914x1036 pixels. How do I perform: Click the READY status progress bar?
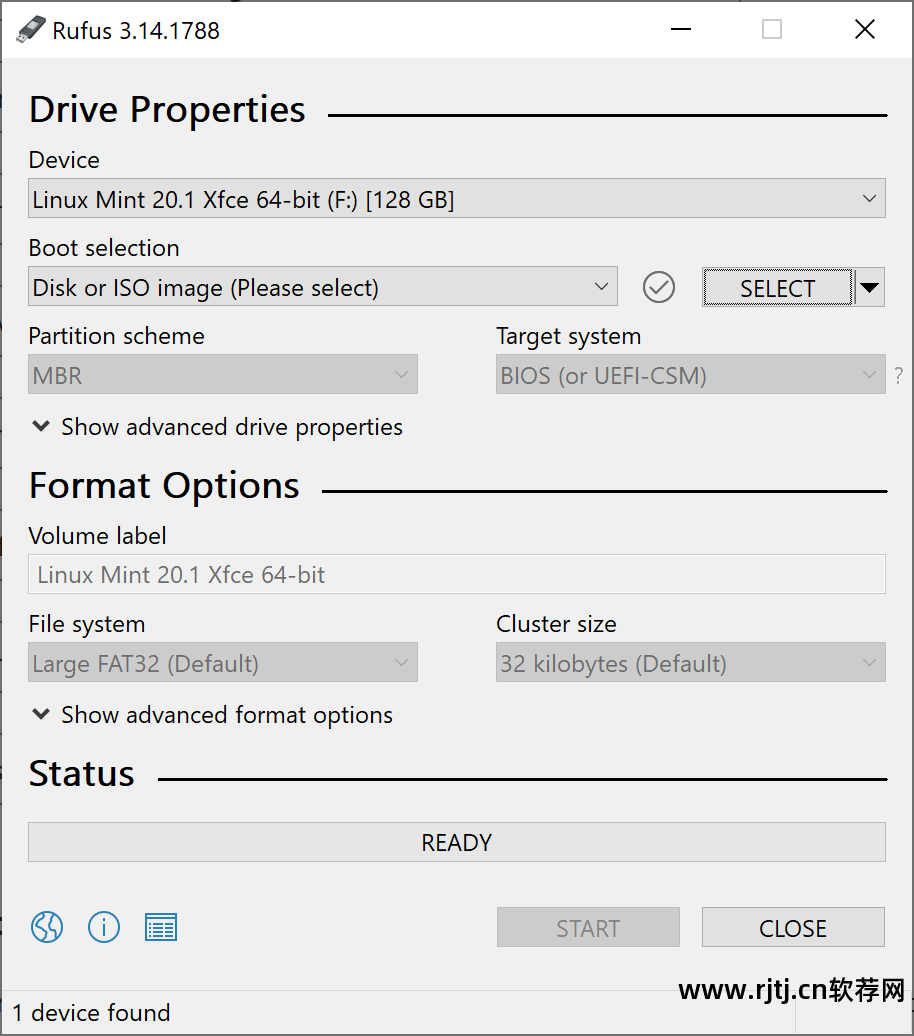(456, 842)
